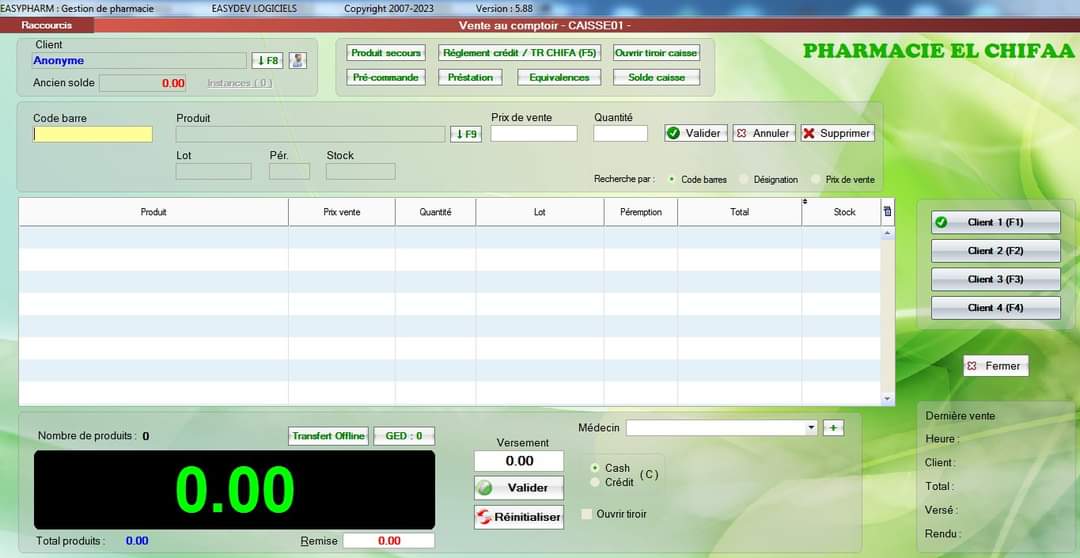This screenshot has width=1080, height=558.
Task: Click the Anonyme client name field
Action: (139, 61)
